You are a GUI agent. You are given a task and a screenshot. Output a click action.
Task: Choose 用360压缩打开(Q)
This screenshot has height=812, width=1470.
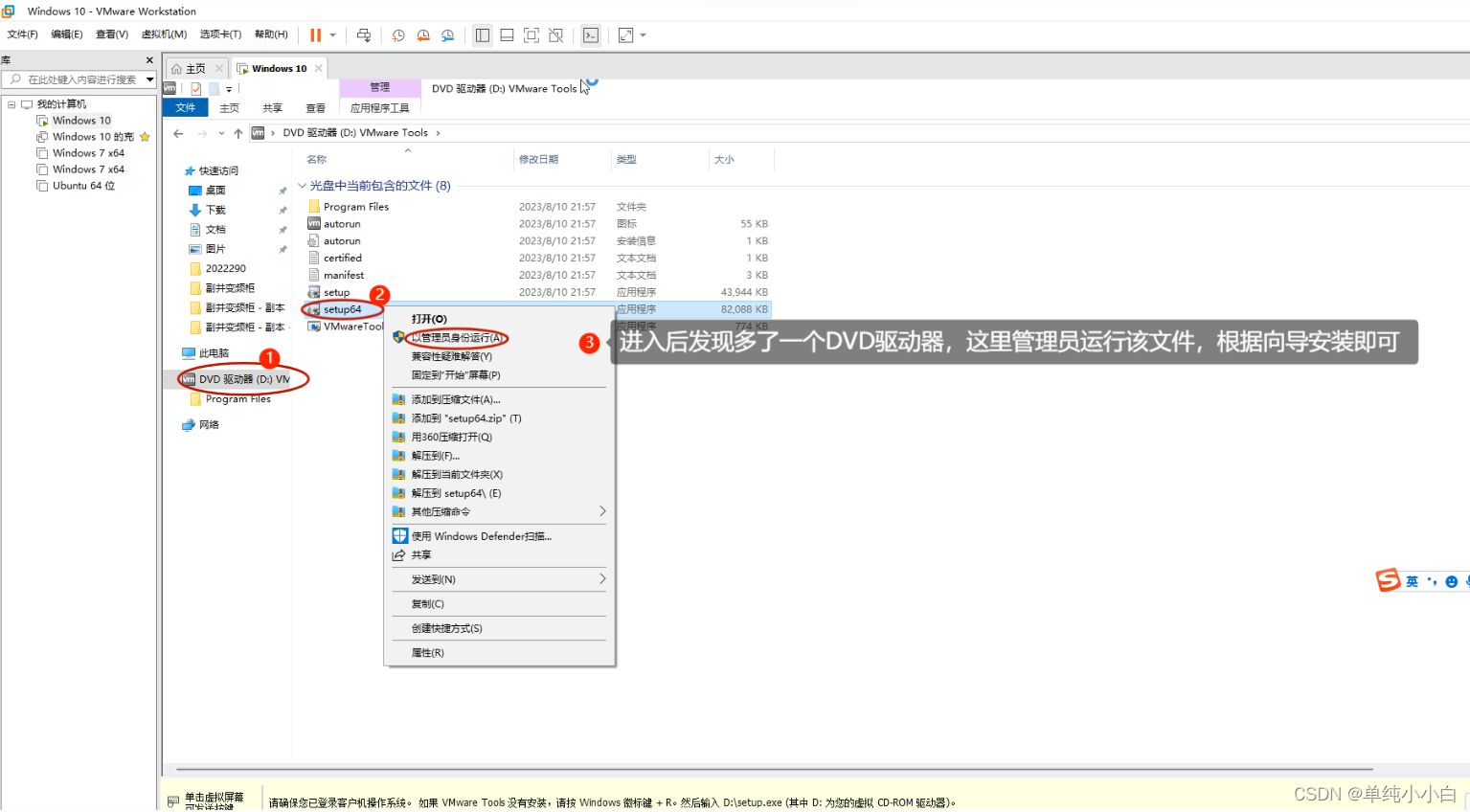tap(451, 437)
